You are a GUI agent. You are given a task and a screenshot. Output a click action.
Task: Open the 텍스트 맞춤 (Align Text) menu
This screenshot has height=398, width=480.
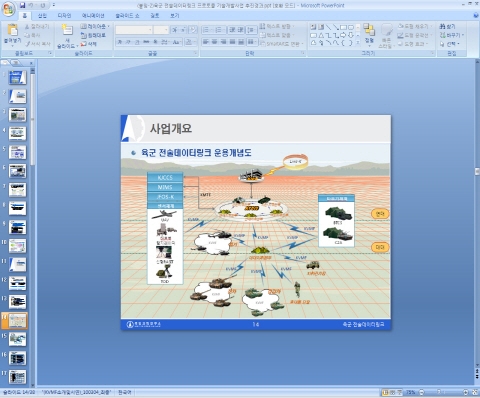(276, 35)
